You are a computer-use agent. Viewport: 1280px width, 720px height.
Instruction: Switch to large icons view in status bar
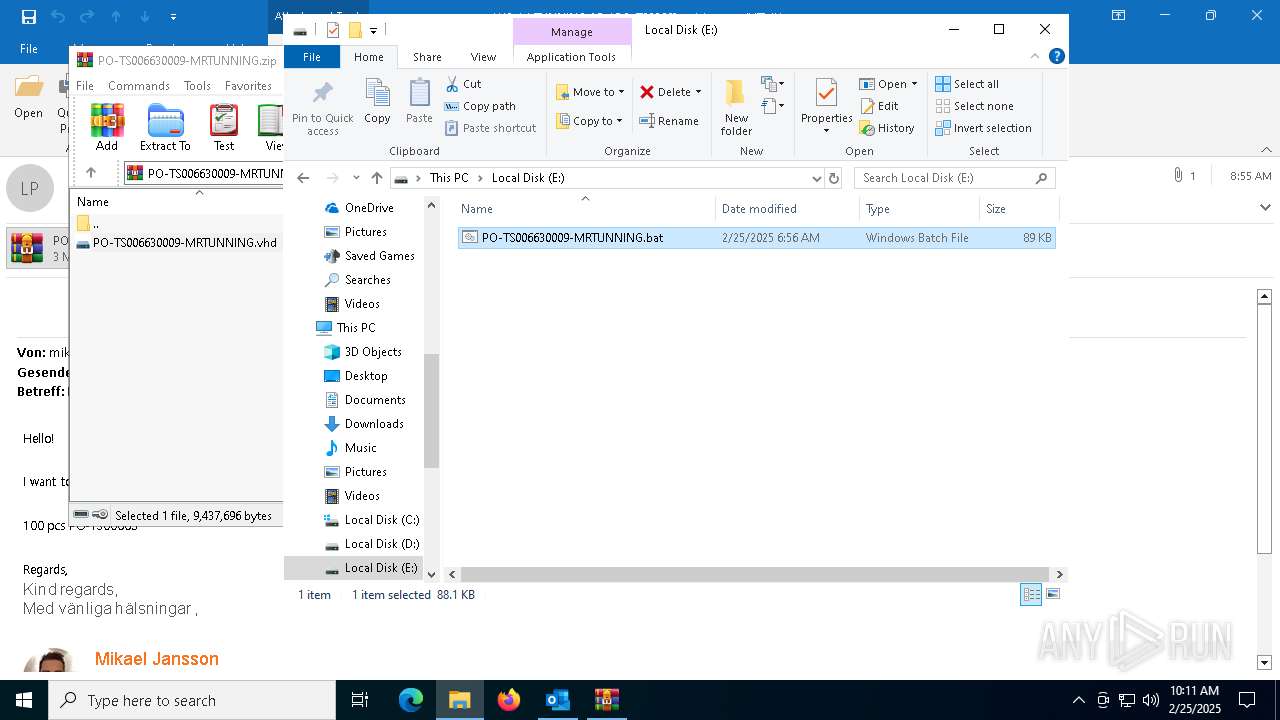[1052, 594]
